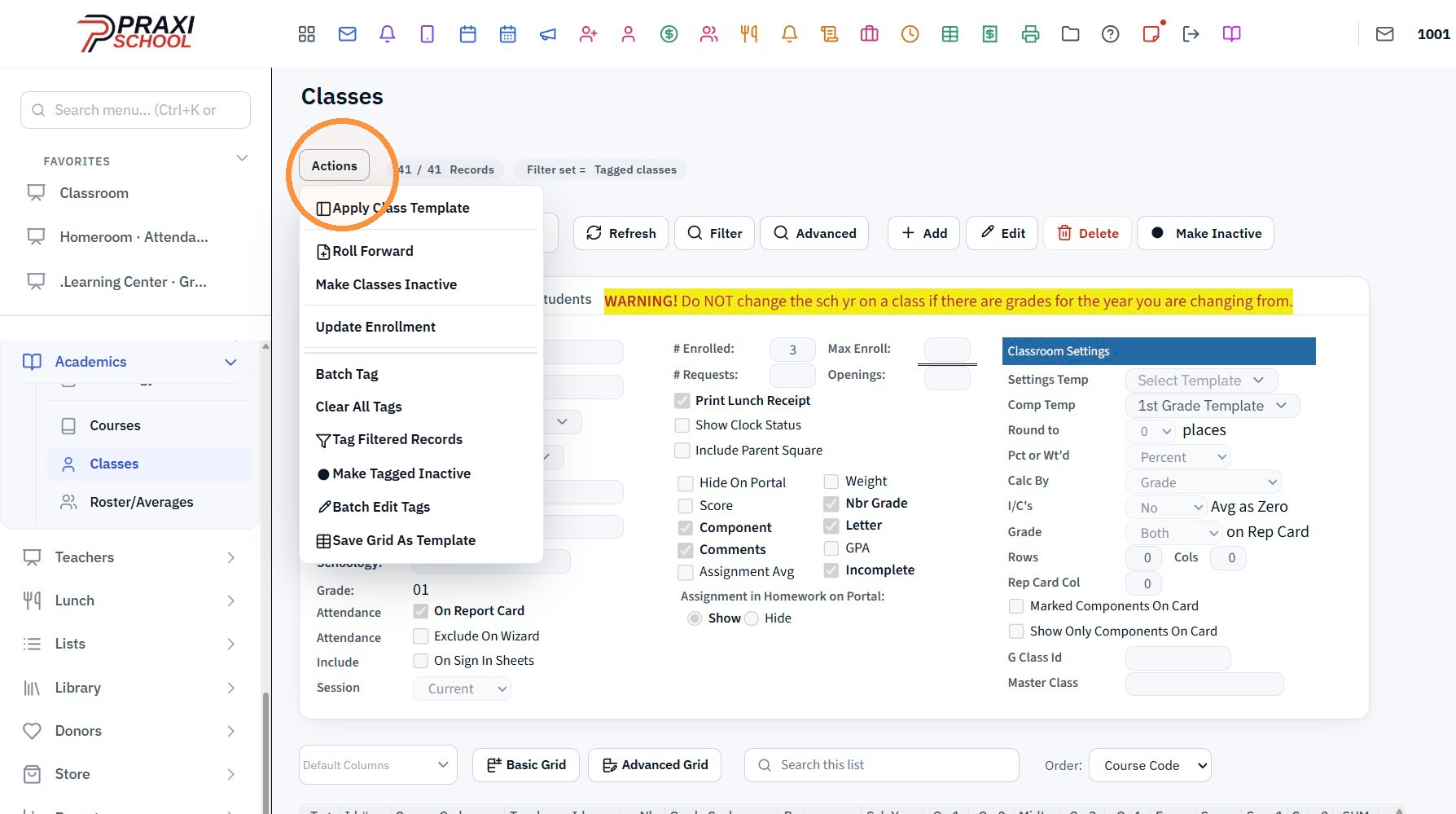Check Marked Components On Card
This screenshot has height=814, width=1456.
point(1016,606)
